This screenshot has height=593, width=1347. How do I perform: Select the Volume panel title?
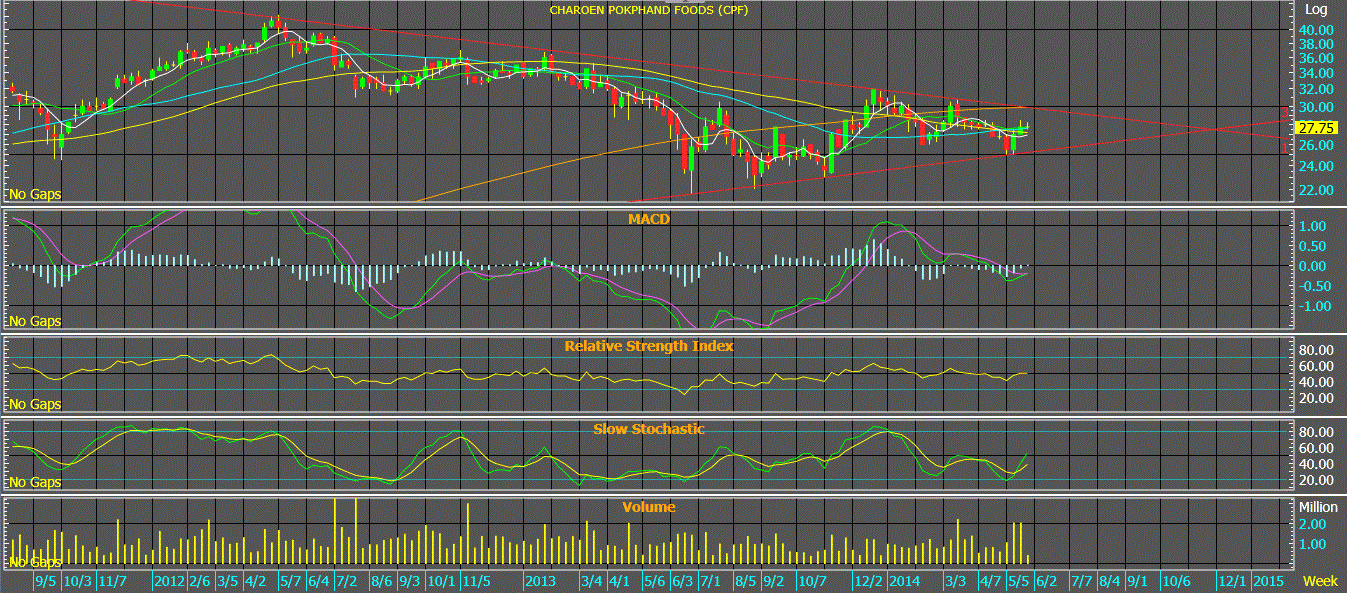point(648,507)
